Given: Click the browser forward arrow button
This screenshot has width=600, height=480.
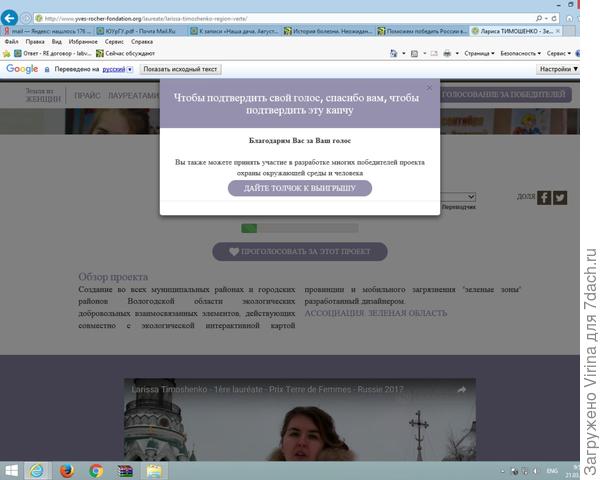Looking at the screenshot, I should coord(26,18).
